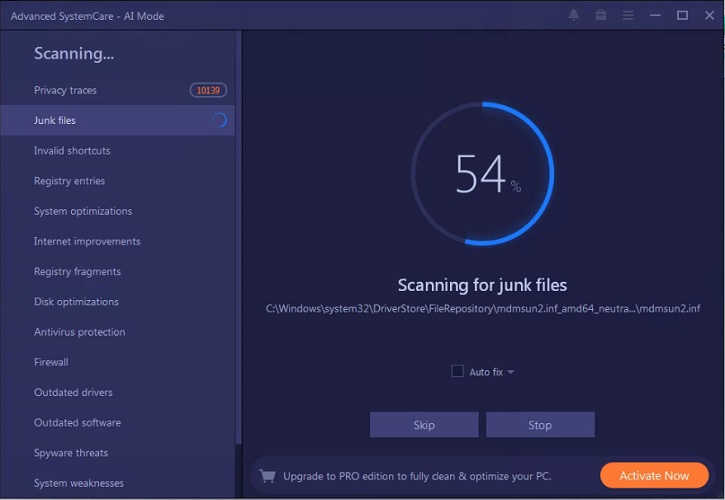Select Outdated drivers scan item
725x500 pixels.
coord(73,392)
